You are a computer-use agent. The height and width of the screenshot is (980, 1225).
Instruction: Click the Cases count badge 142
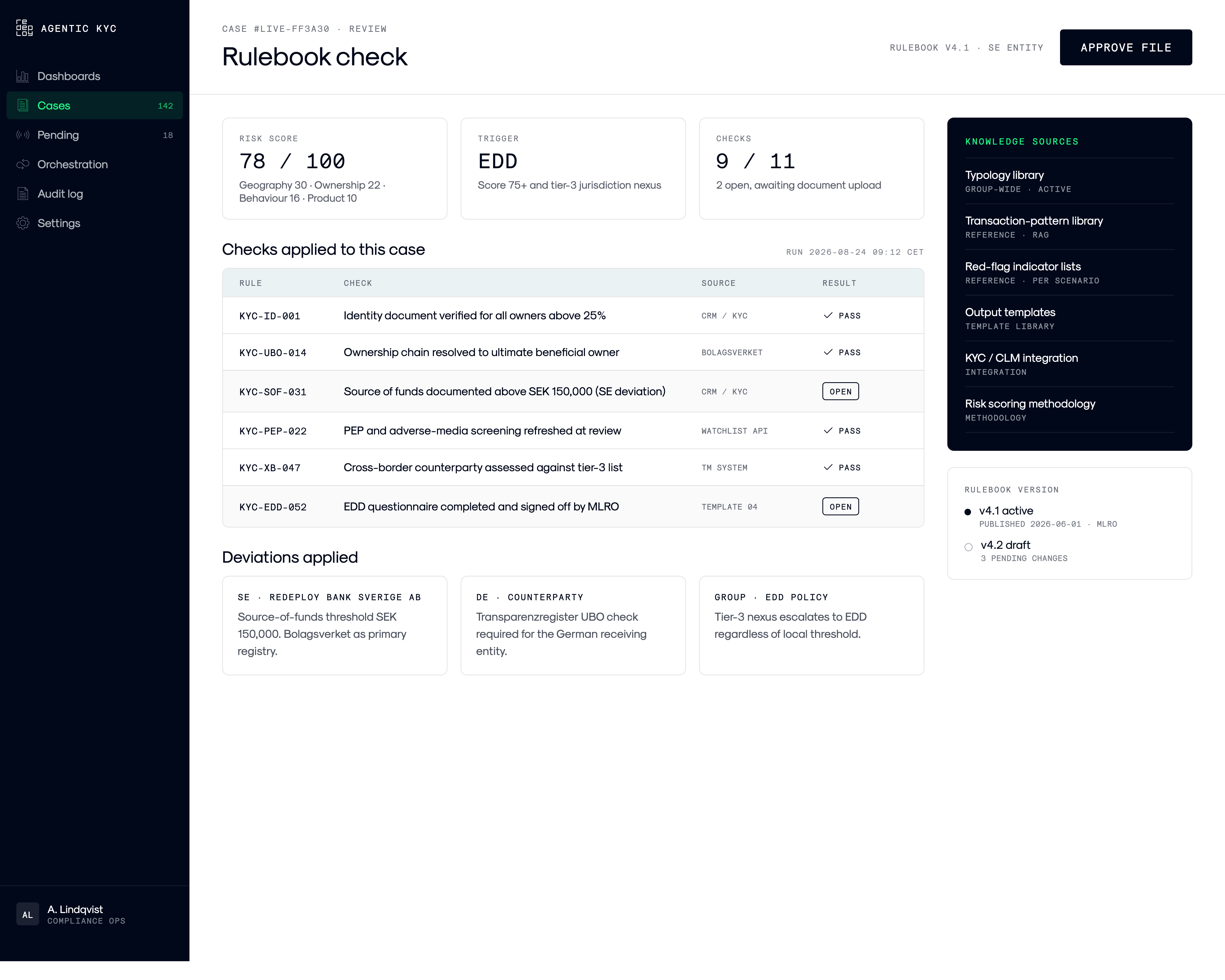[165, 106]
